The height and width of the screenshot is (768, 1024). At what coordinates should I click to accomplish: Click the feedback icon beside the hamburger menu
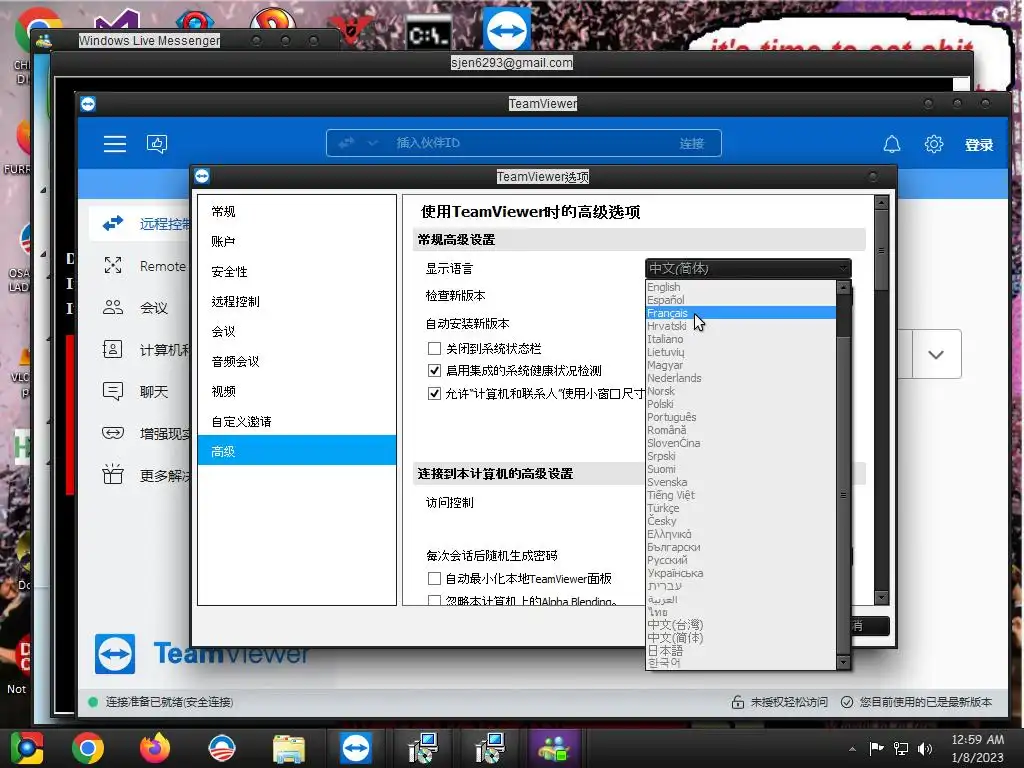click(157, 144)
